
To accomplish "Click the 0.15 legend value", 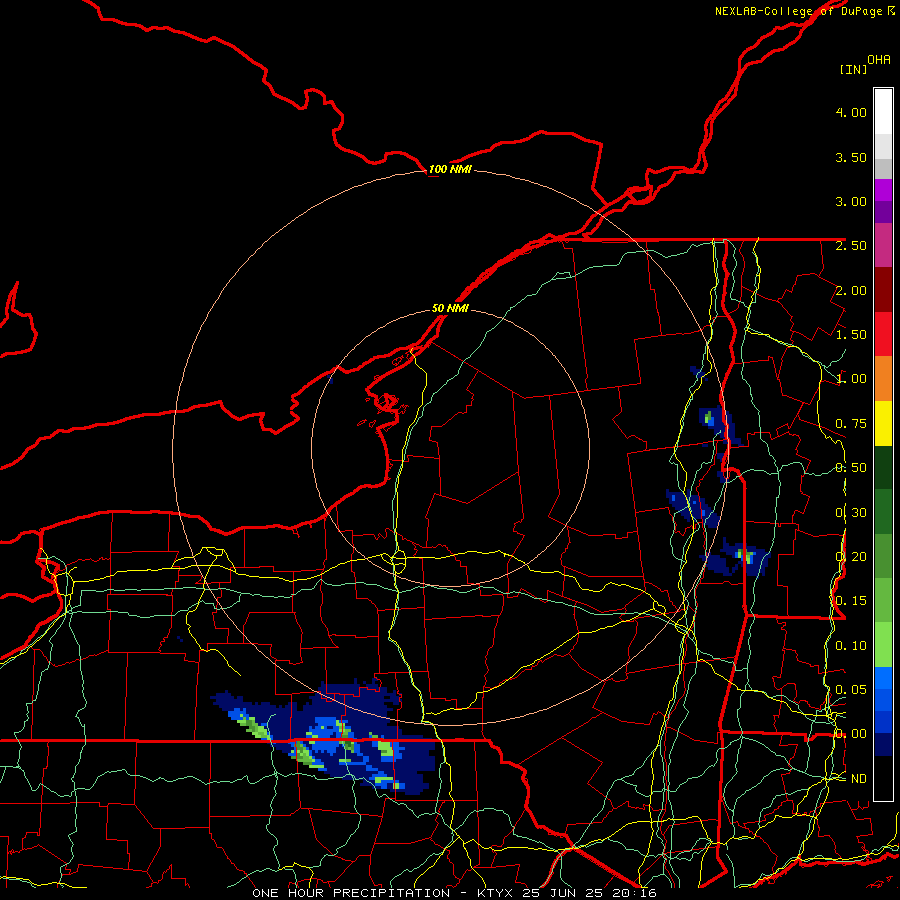I will tap(851, 601).
